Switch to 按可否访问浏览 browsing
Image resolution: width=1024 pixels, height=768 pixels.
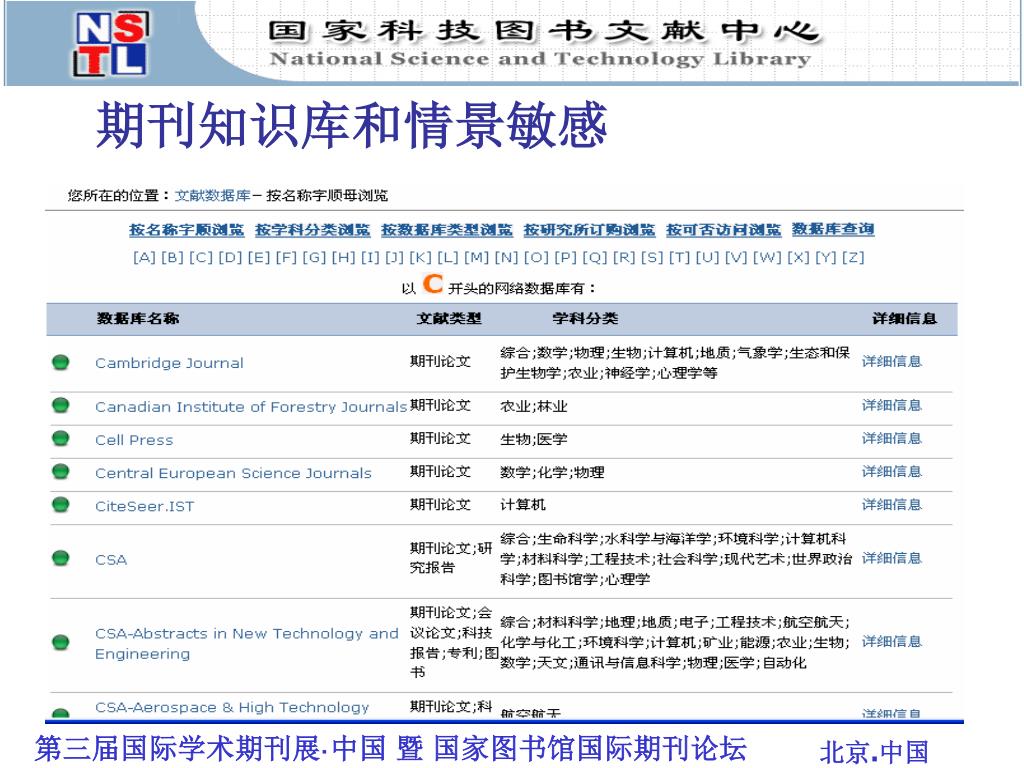tap(724, 230)
